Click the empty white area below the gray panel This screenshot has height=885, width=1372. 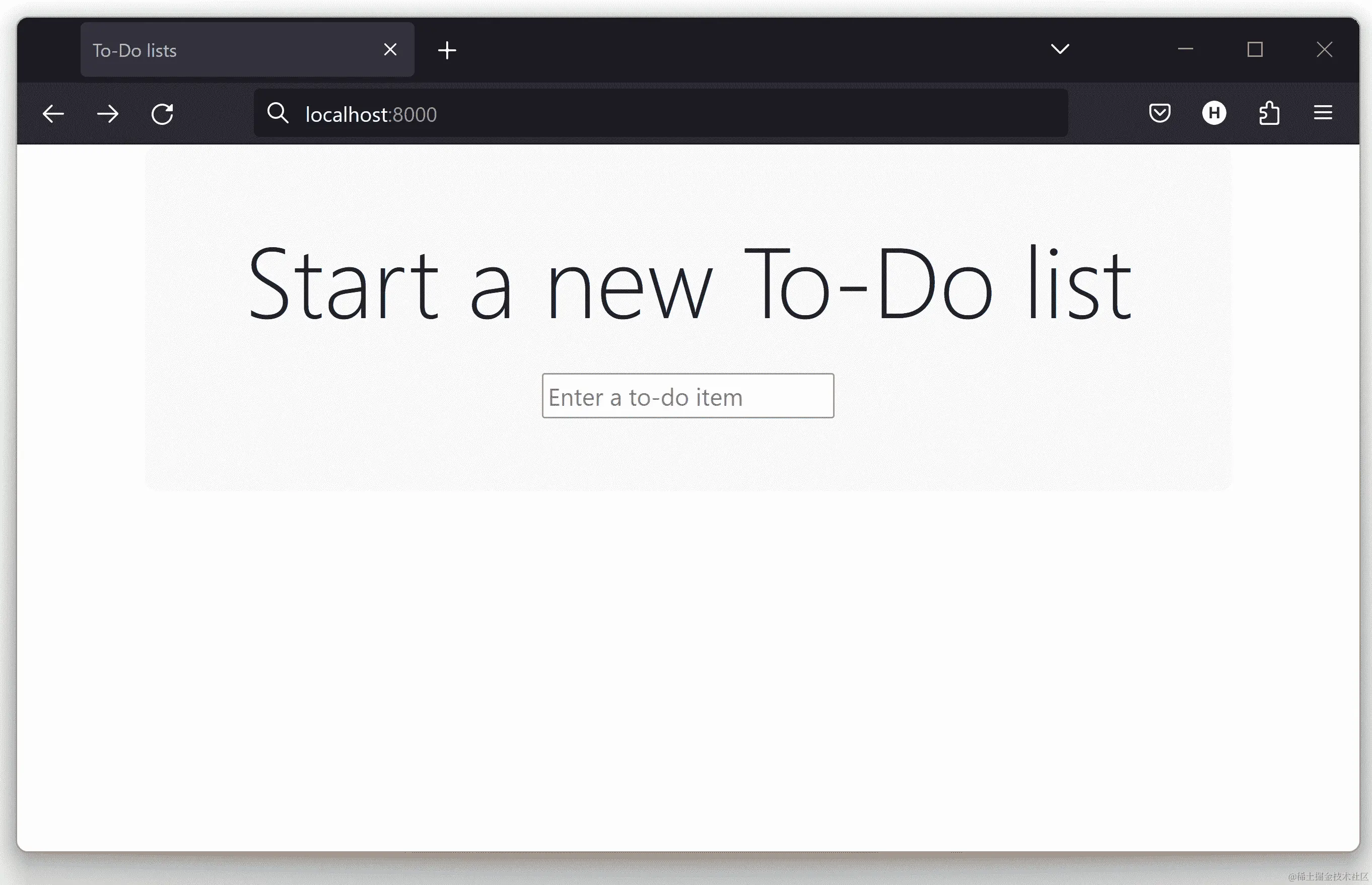(x=688, y=661)
